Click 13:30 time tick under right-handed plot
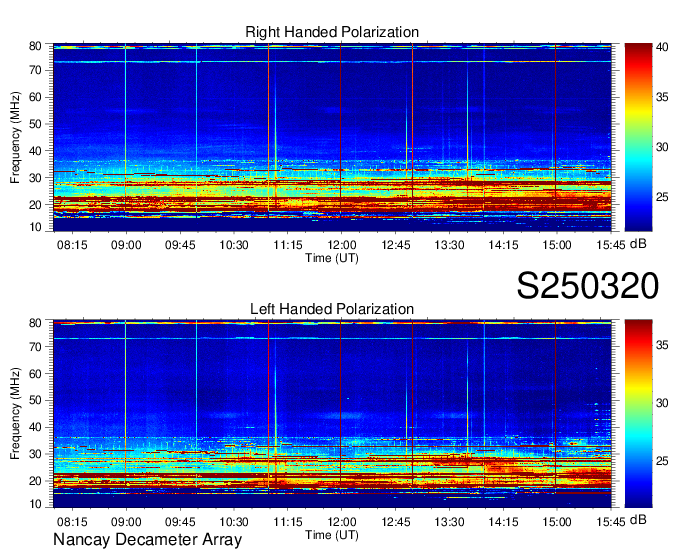Viewport: 680px width, 552px height. click(449, 245)
